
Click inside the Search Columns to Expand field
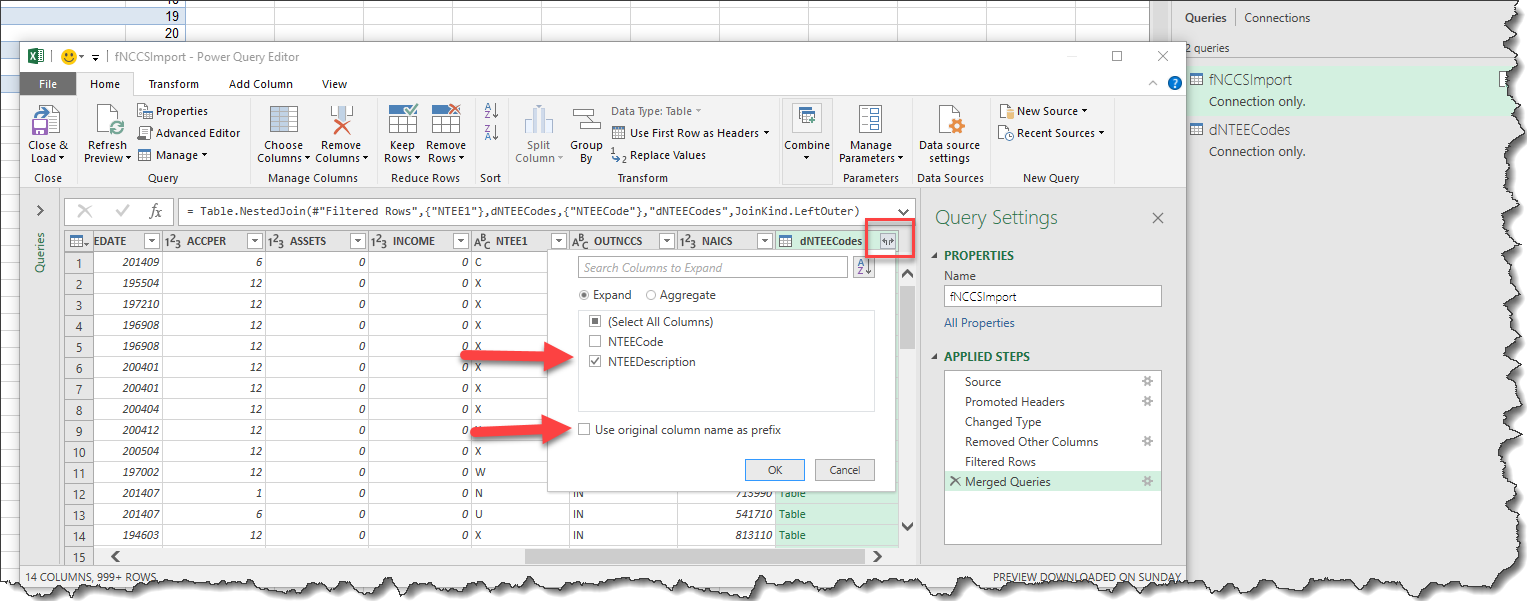(712, 267)
